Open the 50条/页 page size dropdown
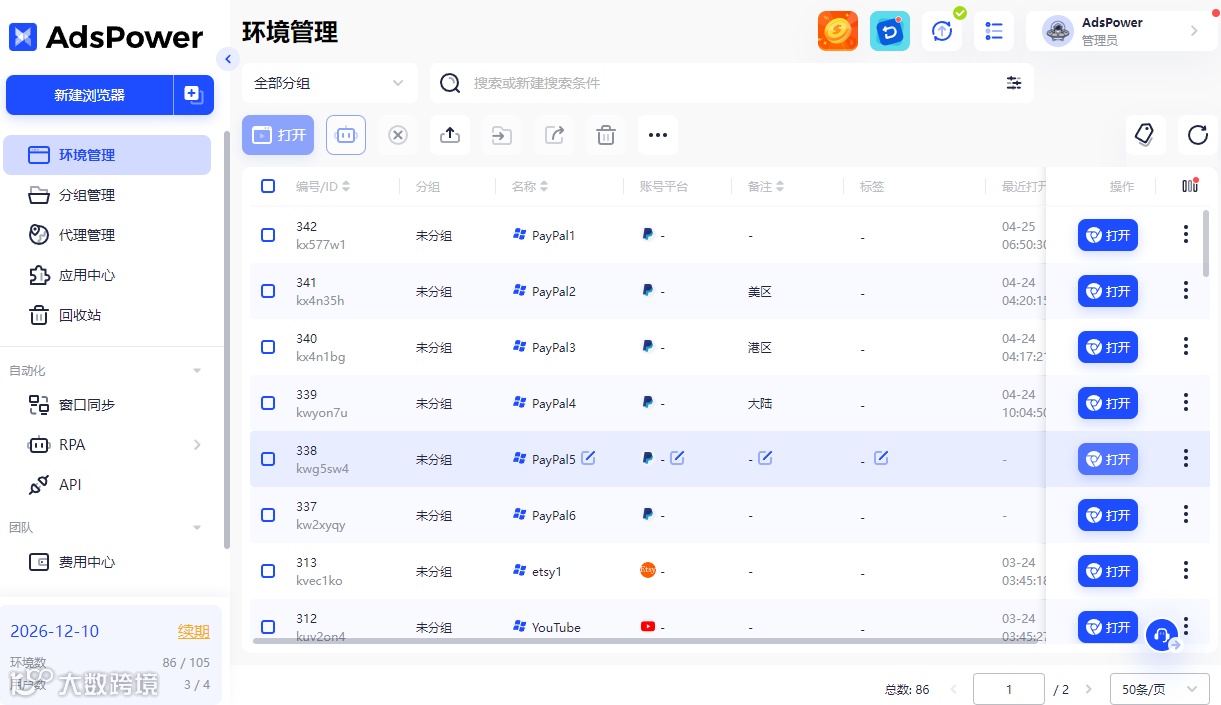1221x705 pixels. [x=1160, y=689]
